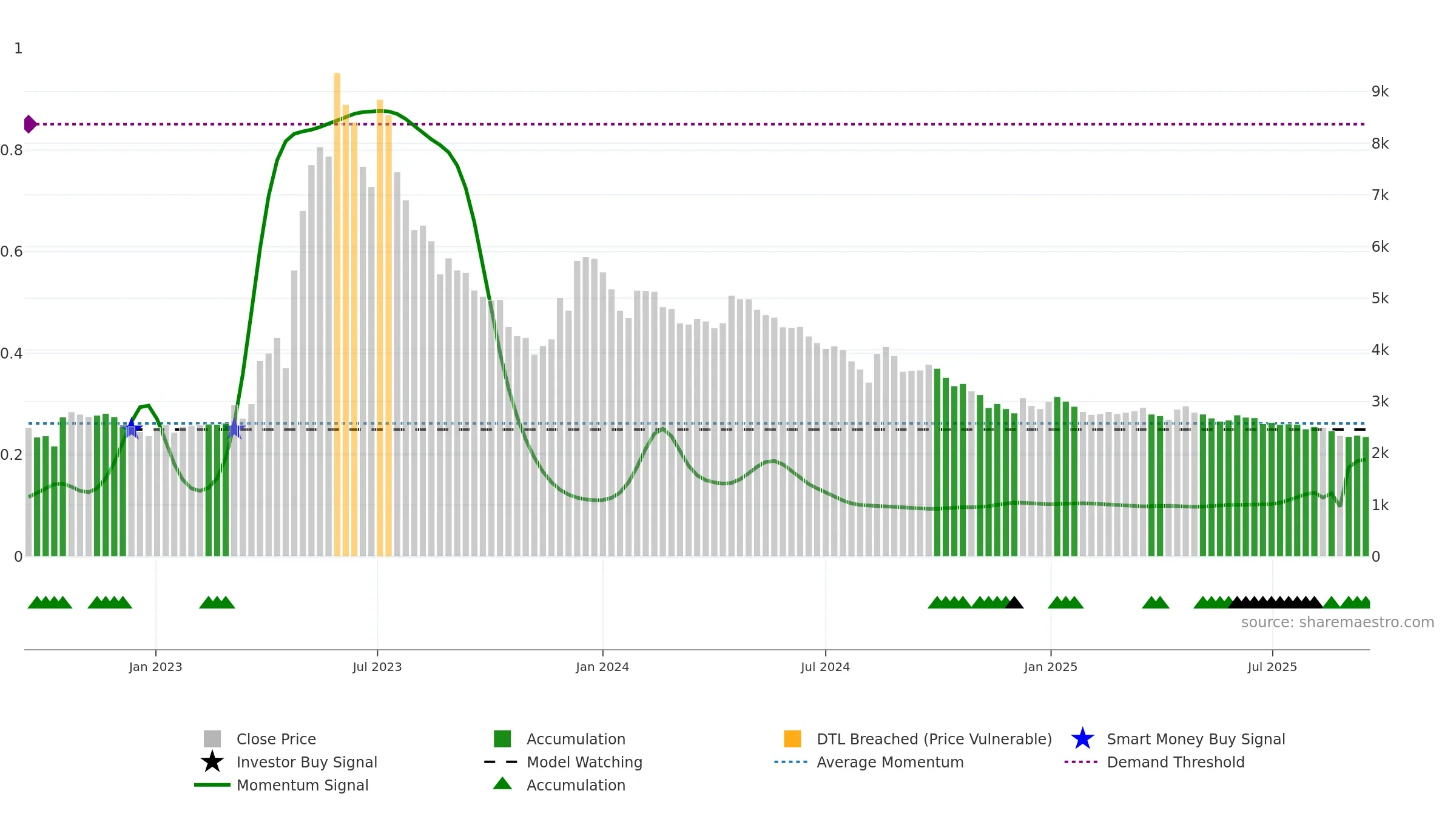Click the black triangle markers near Jul 2025
This screenshot has height=819, width=1456.
pos(1275,602)
